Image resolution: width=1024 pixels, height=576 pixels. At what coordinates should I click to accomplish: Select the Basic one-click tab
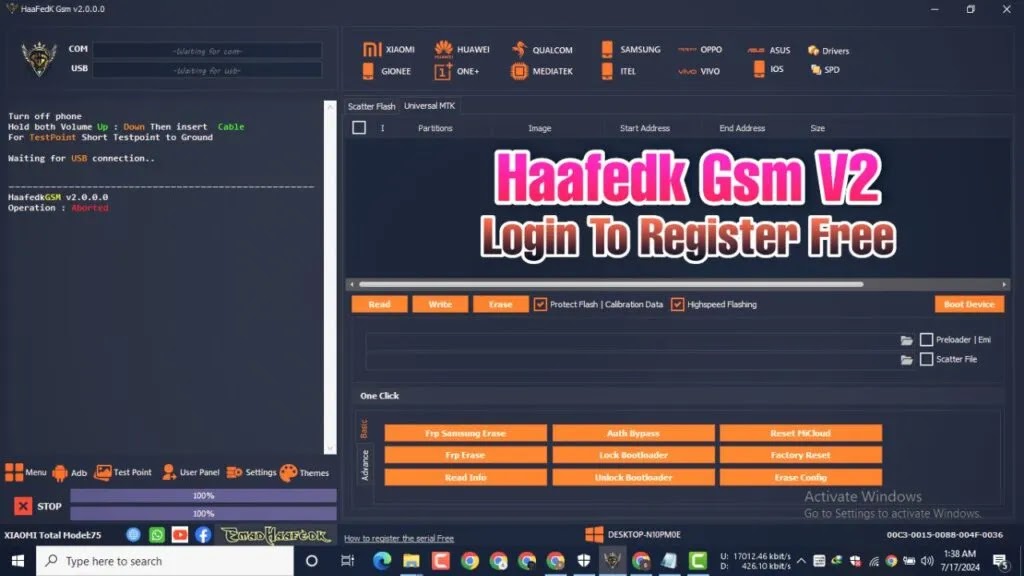[364, 428]
